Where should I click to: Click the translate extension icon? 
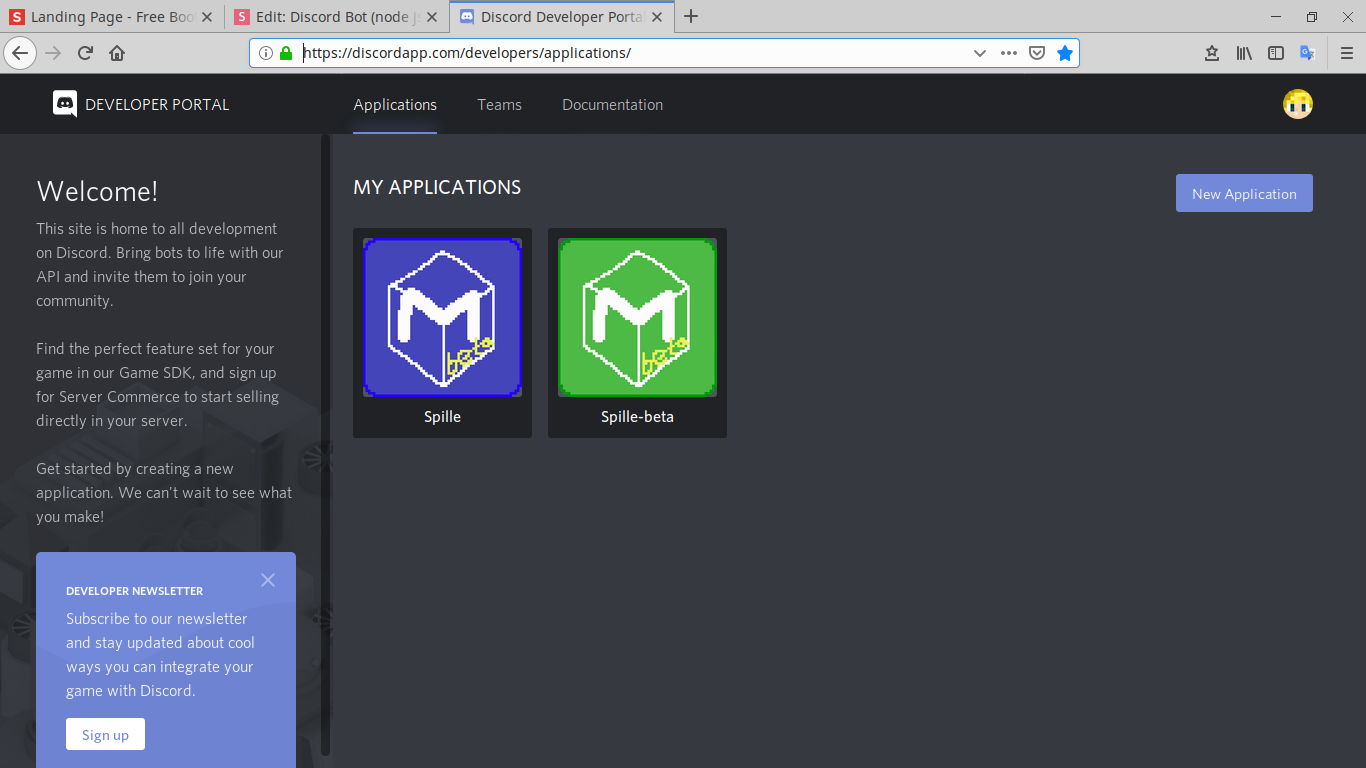[x=1307, y=53]
